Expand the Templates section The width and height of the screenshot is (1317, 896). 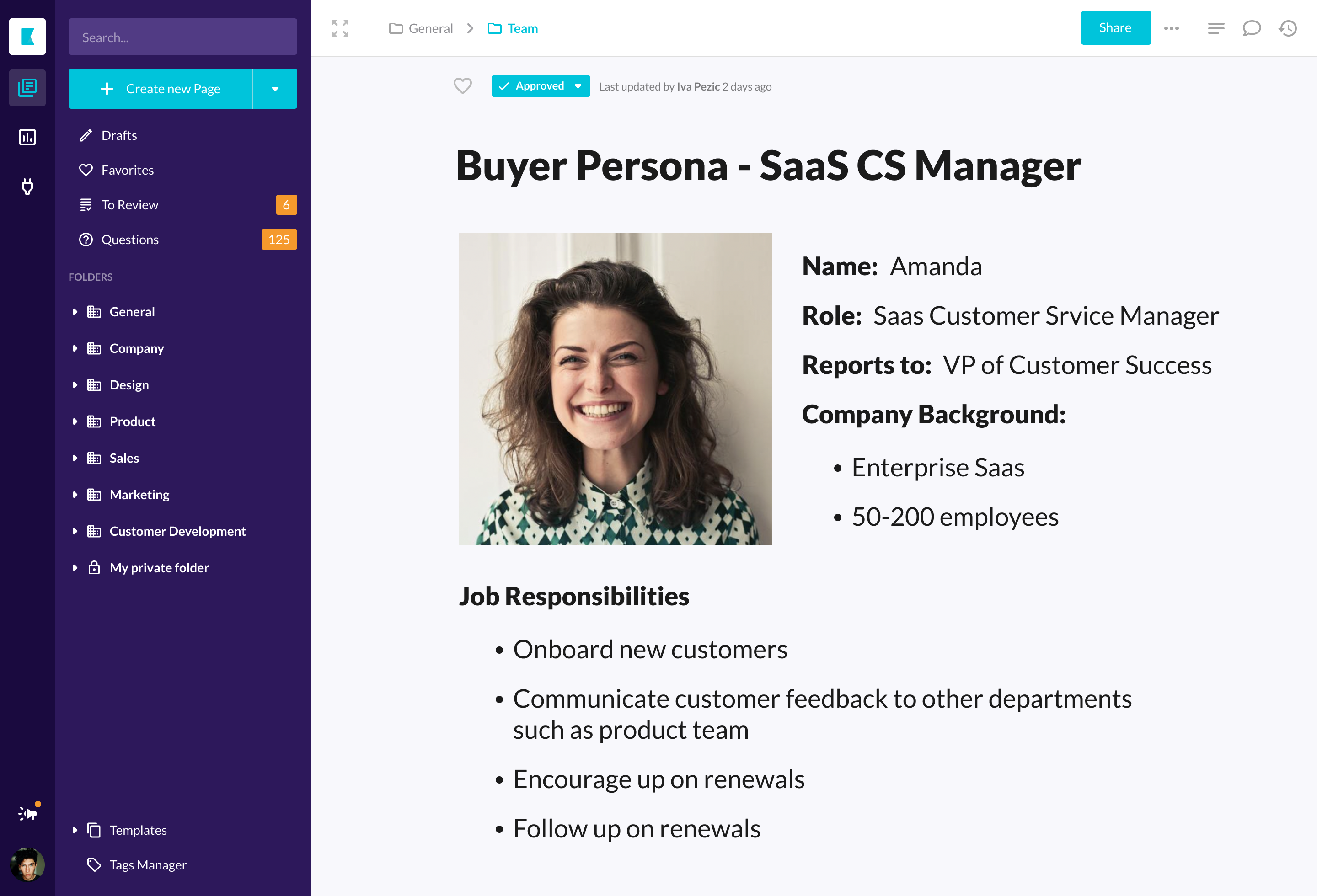(x=75, y=830)
